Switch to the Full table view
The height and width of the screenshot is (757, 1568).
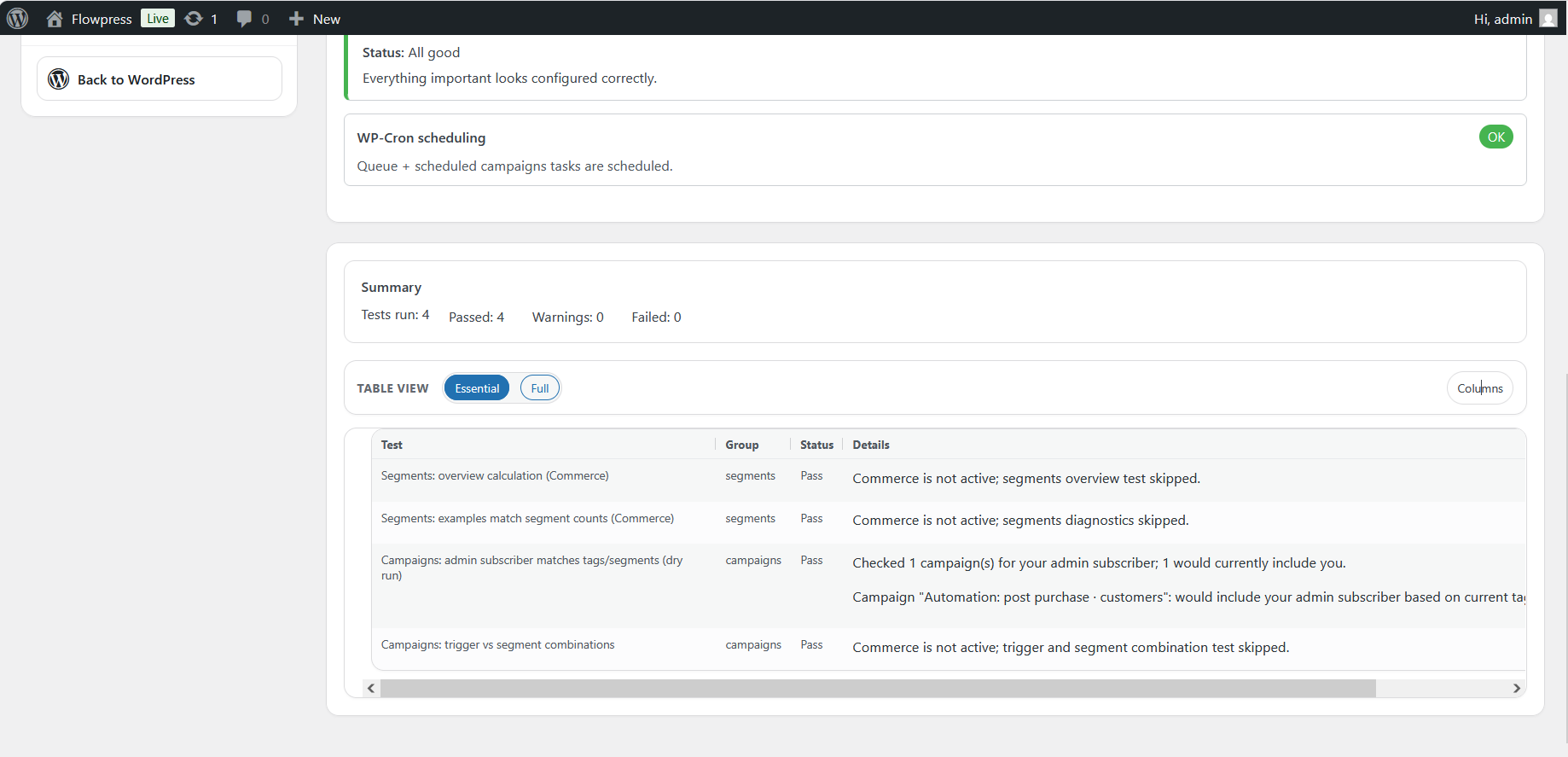(x=540, y=388)
